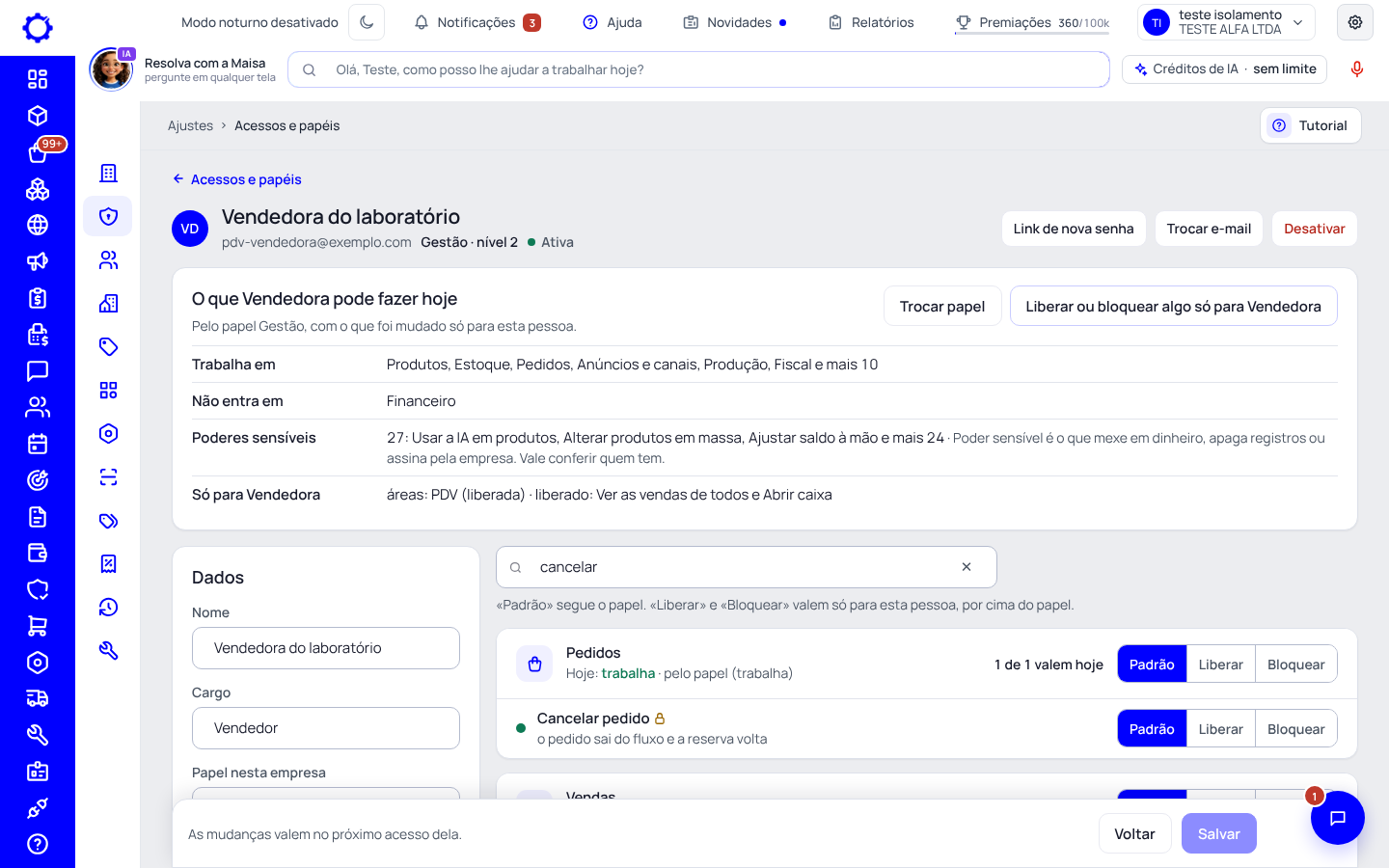This screenshot has width=1389, height=868.
Task: Open the cube icon in the blue sidebar
Action: [x=38, y=116]
